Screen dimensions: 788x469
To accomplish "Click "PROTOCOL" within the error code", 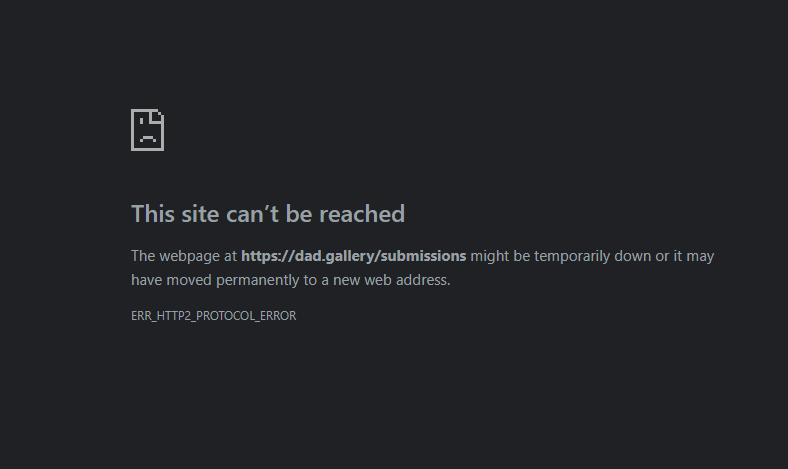I will pos(225,316).
